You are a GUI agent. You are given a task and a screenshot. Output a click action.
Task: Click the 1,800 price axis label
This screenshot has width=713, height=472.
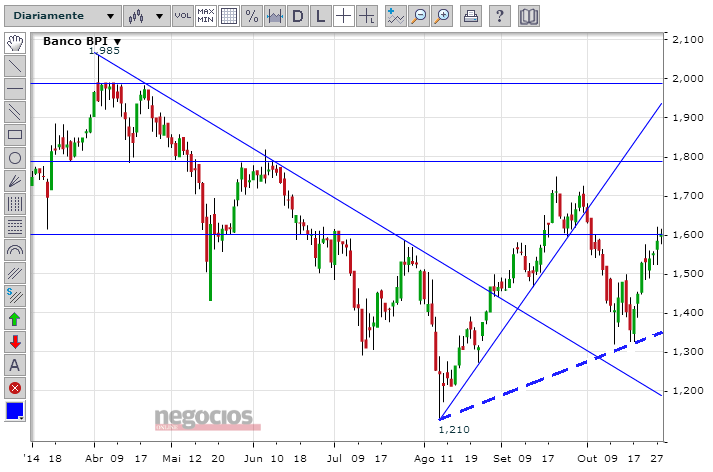click(688, 157)
